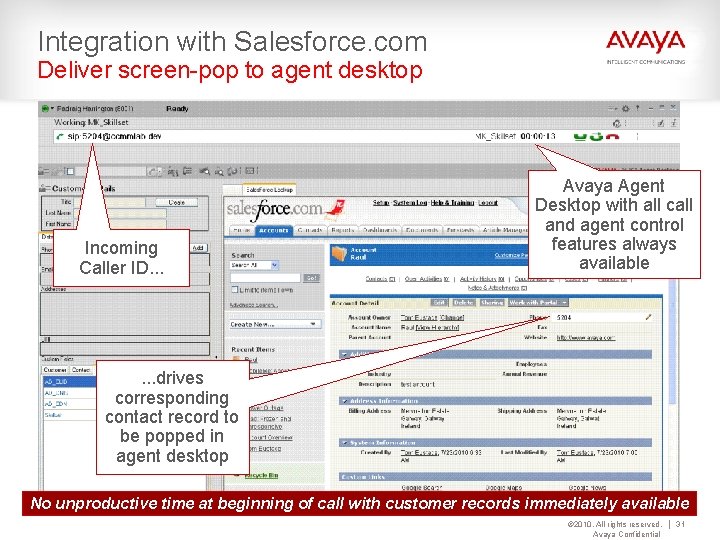Click the Add button in customer panel
The image size is (720, 540).
click(198, 248)
